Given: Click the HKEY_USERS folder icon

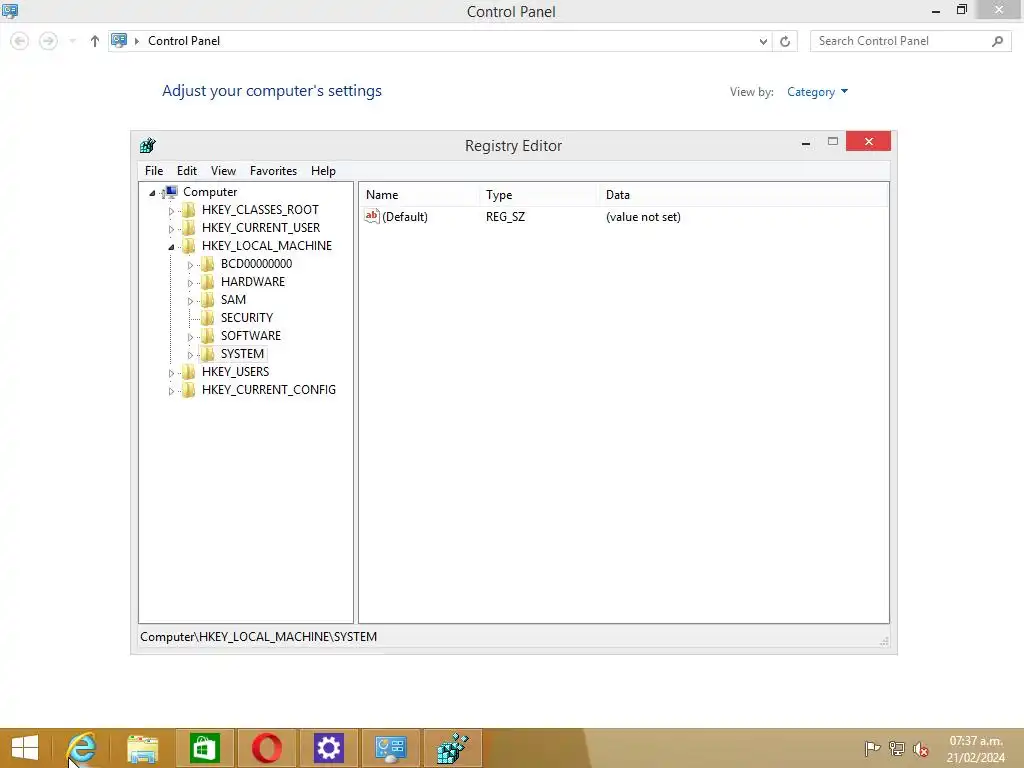Looking at the screenshot, I should (x=189, y=371).
